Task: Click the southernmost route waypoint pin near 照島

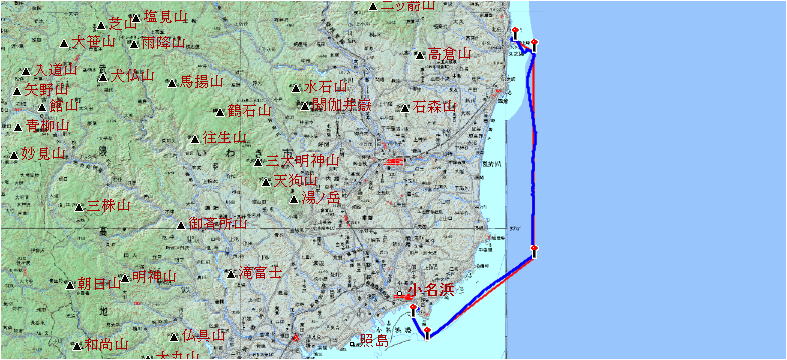Action: tap(427, 333)
